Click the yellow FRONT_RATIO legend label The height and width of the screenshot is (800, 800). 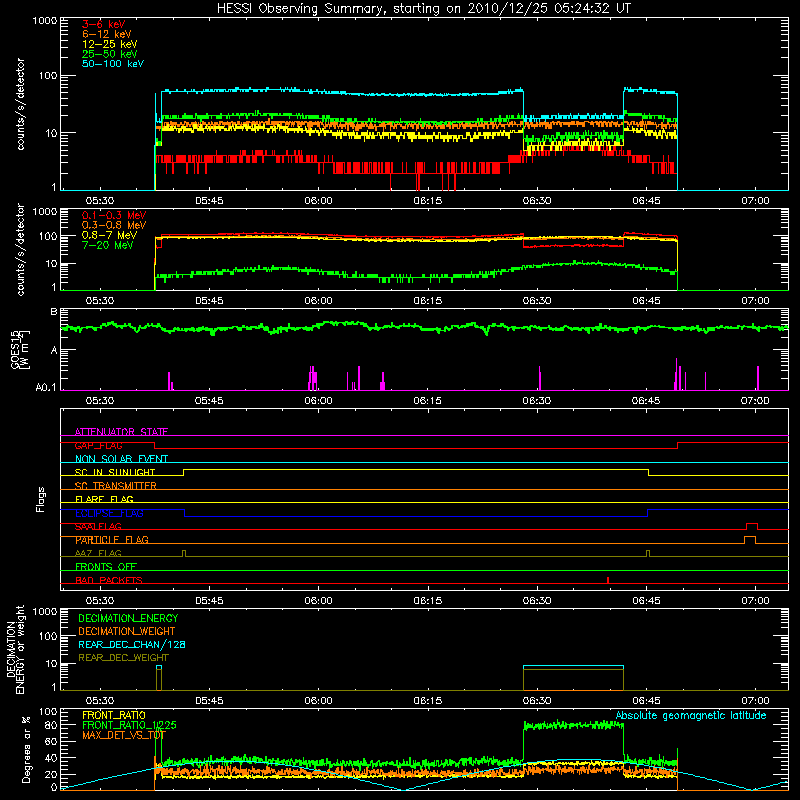coord(114,715)
